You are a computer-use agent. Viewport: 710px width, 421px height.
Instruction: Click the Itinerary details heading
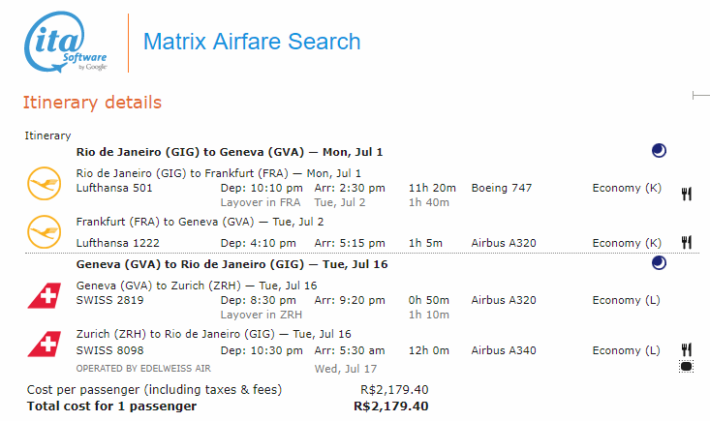[x=92, y=103]
